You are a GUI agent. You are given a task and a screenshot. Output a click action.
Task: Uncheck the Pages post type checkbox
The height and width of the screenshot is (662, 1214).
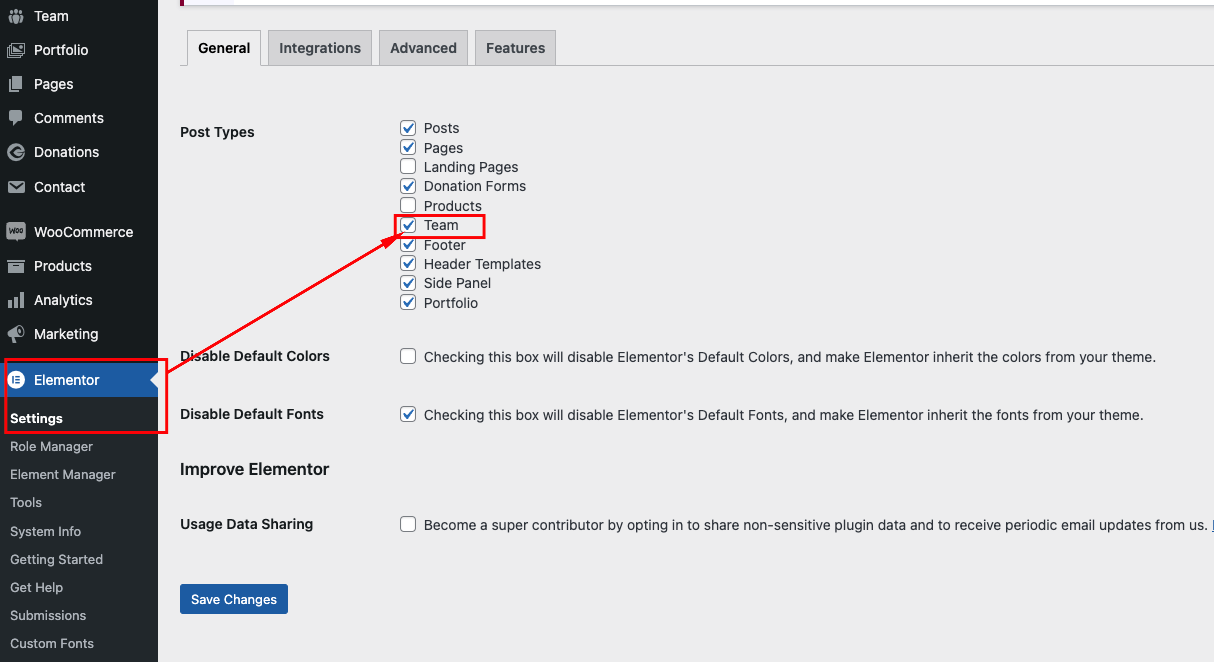tap(408, 147)
